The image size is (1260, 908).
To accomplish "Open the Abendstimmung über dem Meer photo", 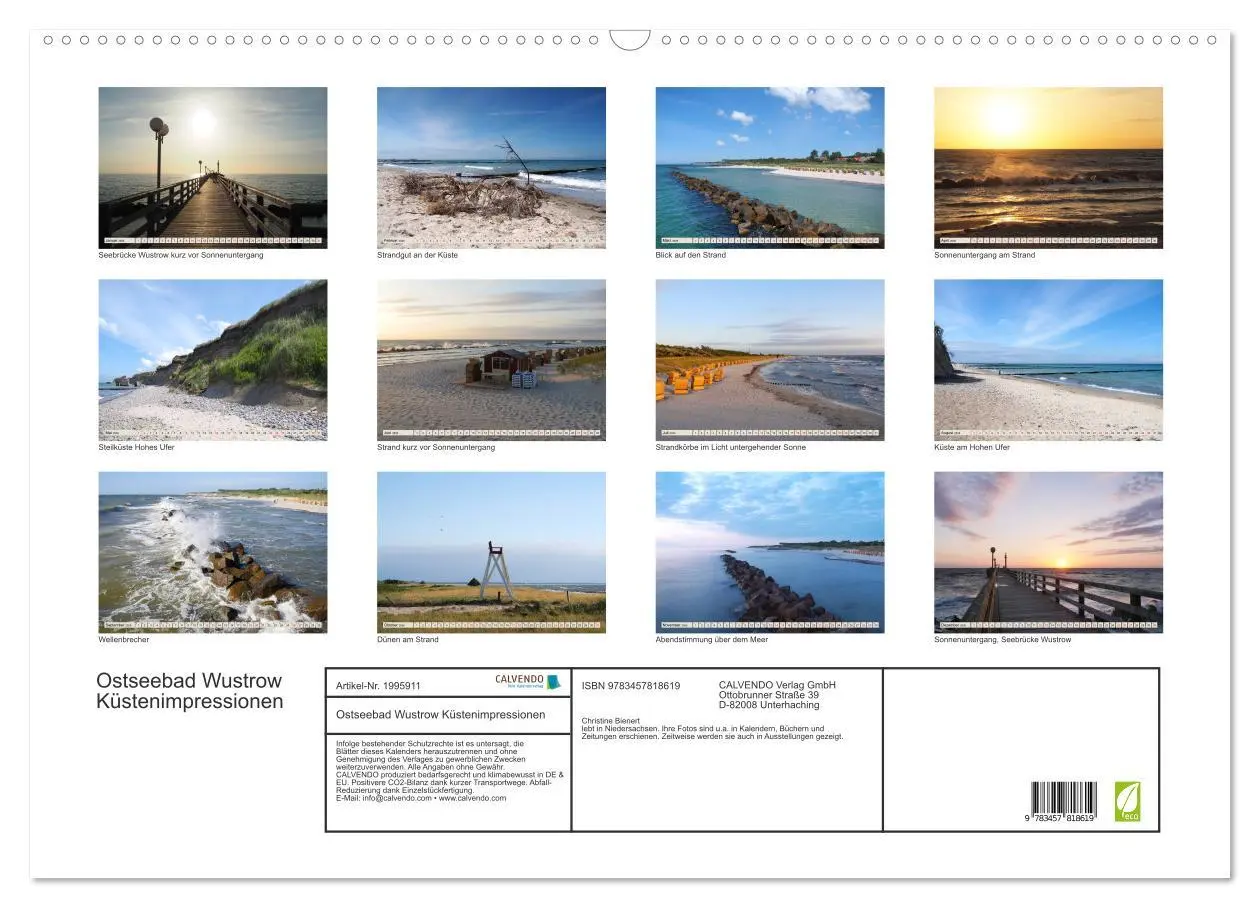I will tap(770, 552).
